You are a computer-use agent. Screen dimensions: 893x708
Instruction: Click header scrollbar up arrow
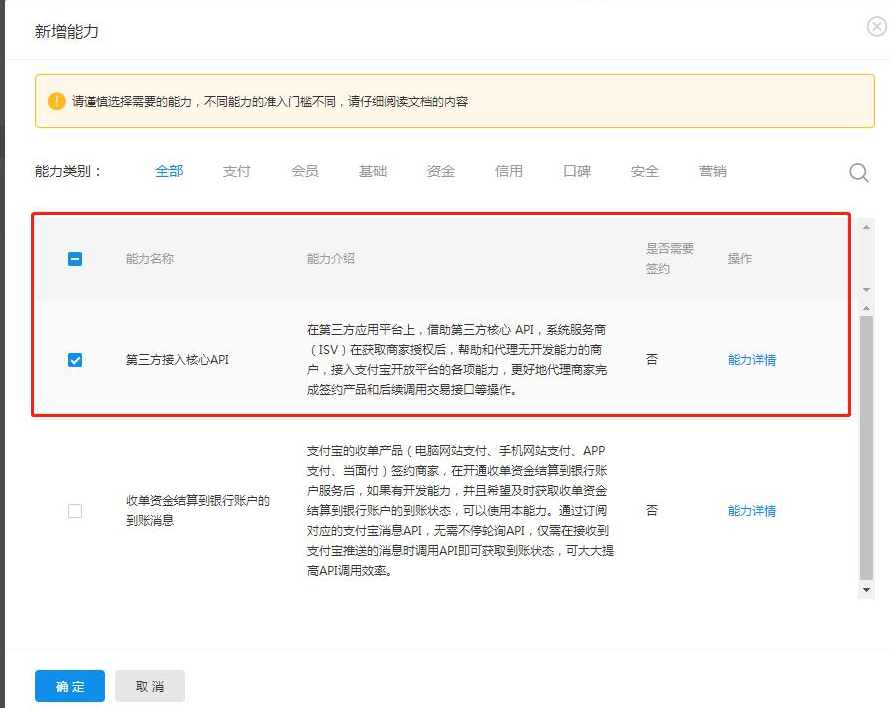[866, 227]
